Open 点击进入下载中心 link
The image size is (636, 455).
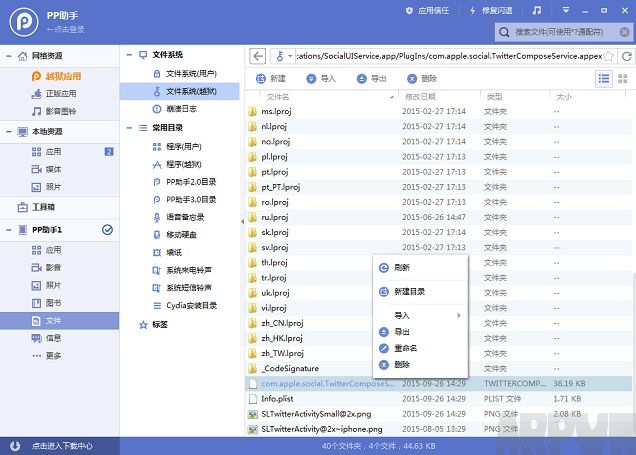tap(62, 446)
